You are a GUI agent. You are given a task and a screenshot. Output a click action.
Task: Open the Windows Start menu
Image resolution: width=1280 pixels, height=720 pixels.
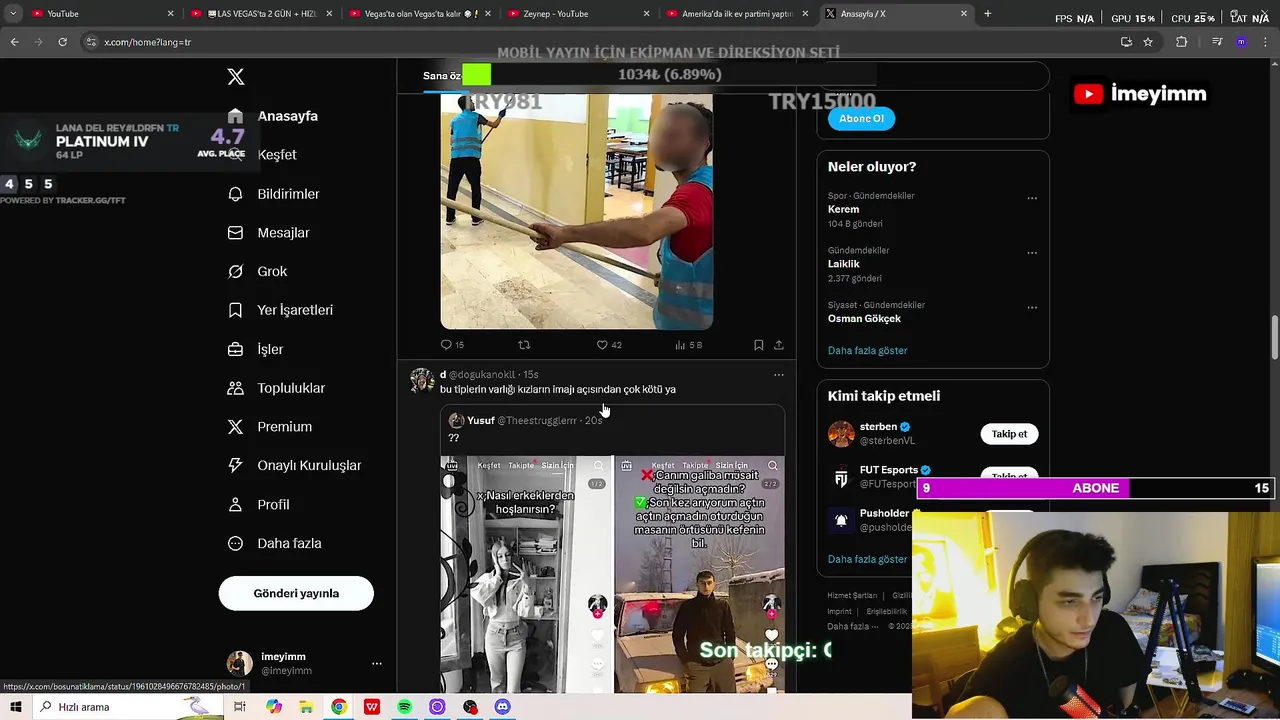coord(15,707)
